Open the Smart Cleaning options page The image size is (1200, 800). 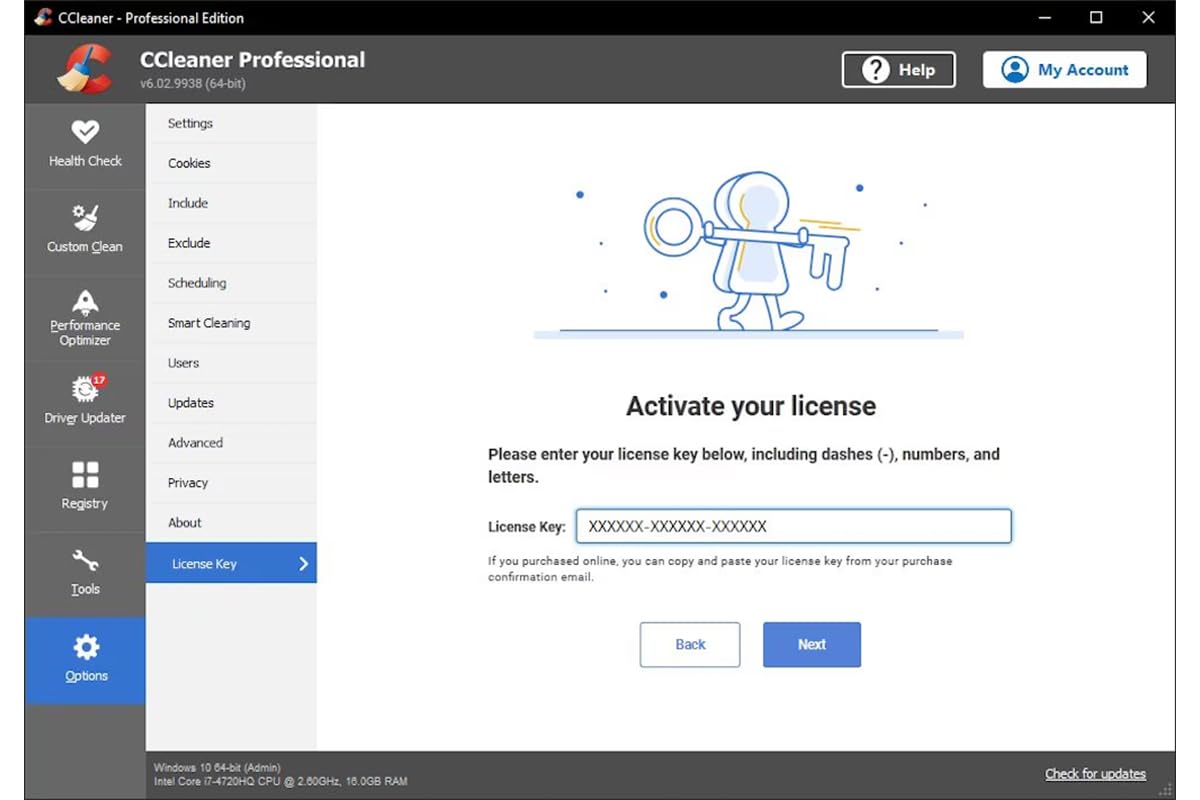tap(231, 323)
